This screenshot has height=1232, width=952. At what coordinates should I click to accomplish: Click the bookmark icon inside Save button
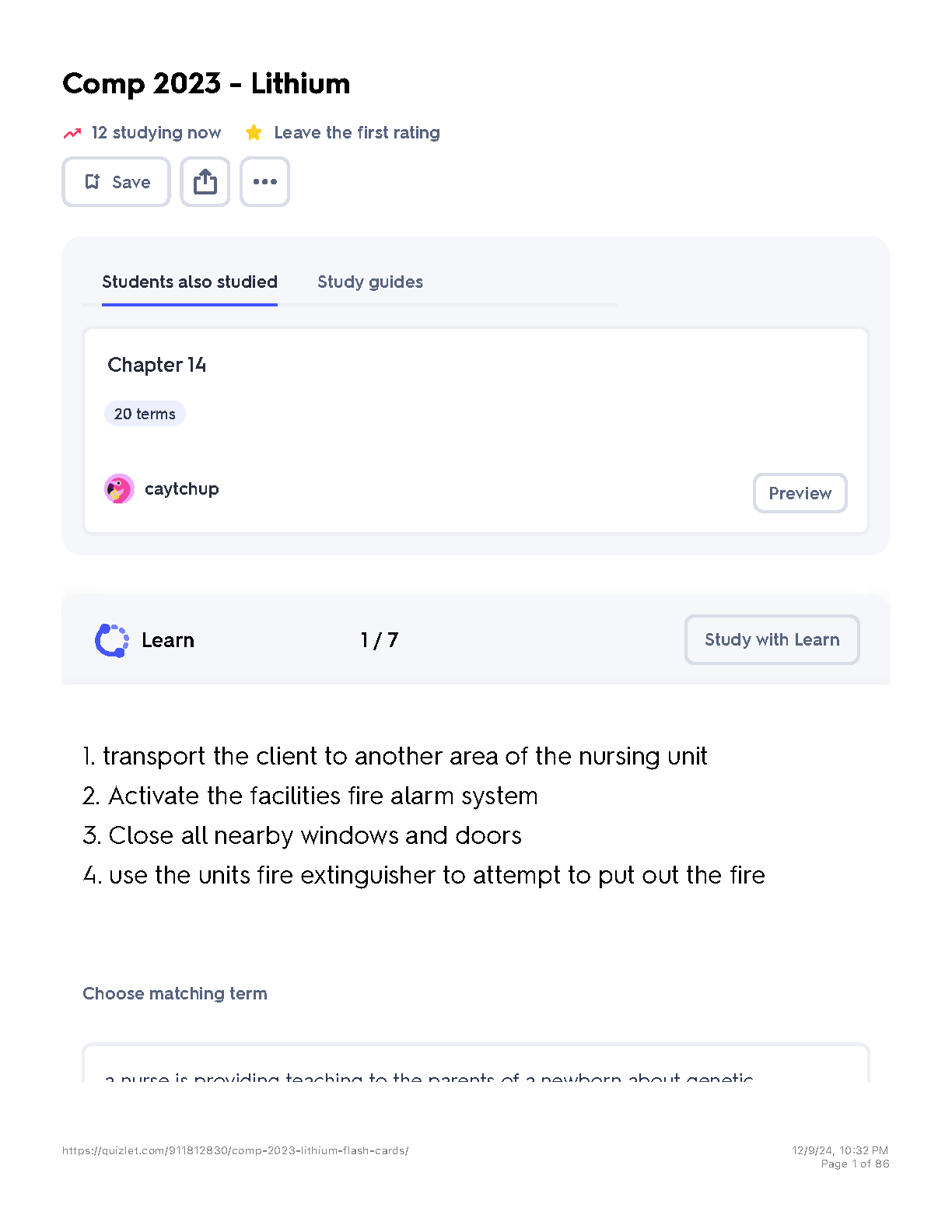93,182
